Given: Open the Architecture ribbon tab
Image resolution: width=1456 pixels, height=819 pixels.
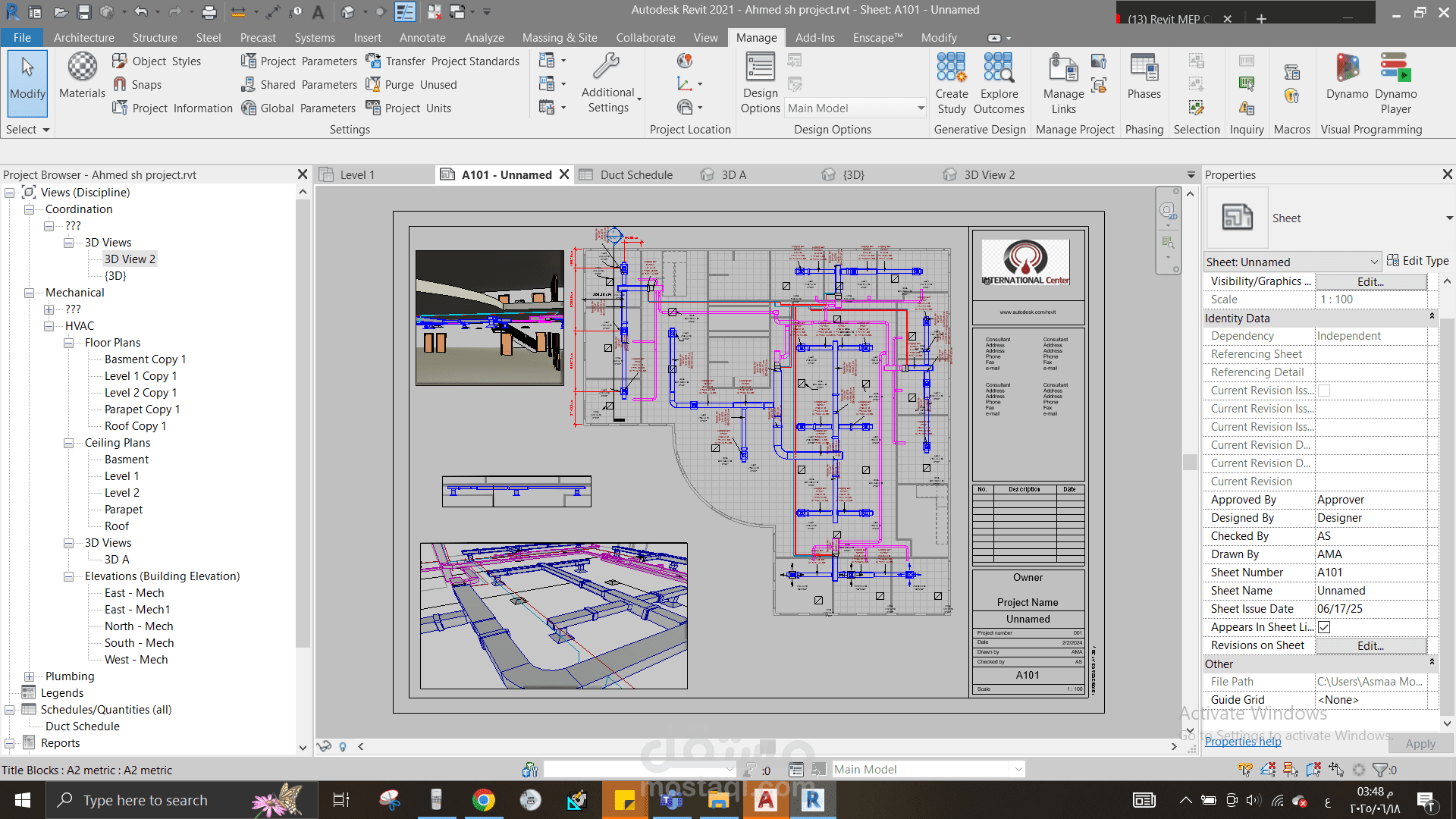Looking at the screenshot, I should click(x=84, y=38).
